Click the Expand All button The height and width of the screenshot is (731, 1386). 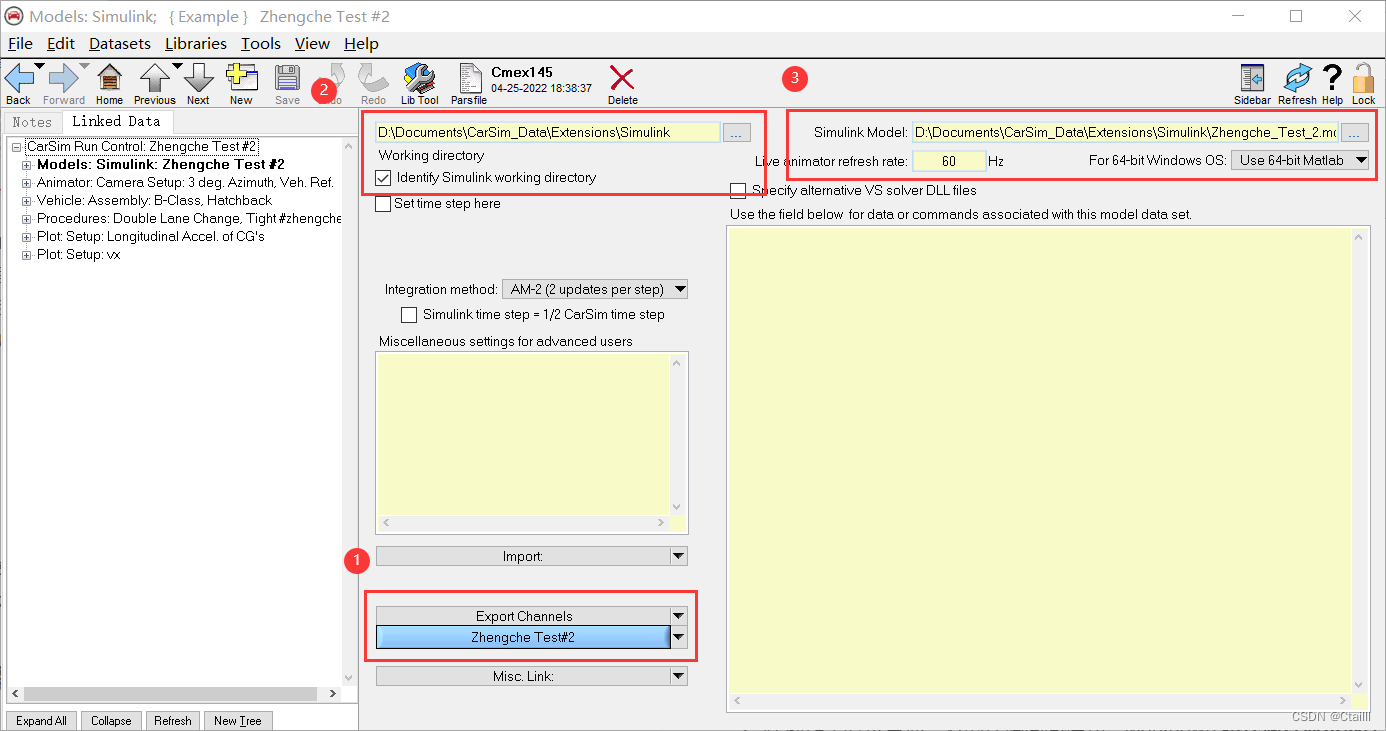click(42, 720)
